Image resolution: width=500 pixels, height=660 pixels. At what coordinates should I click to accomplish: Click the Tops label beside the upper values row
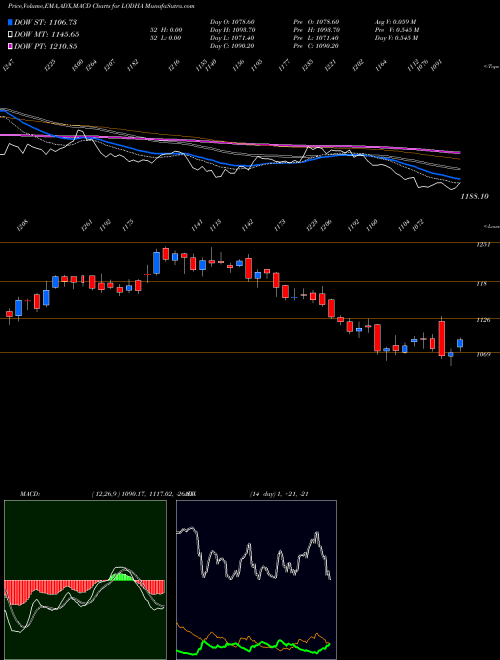coord(492,67)
